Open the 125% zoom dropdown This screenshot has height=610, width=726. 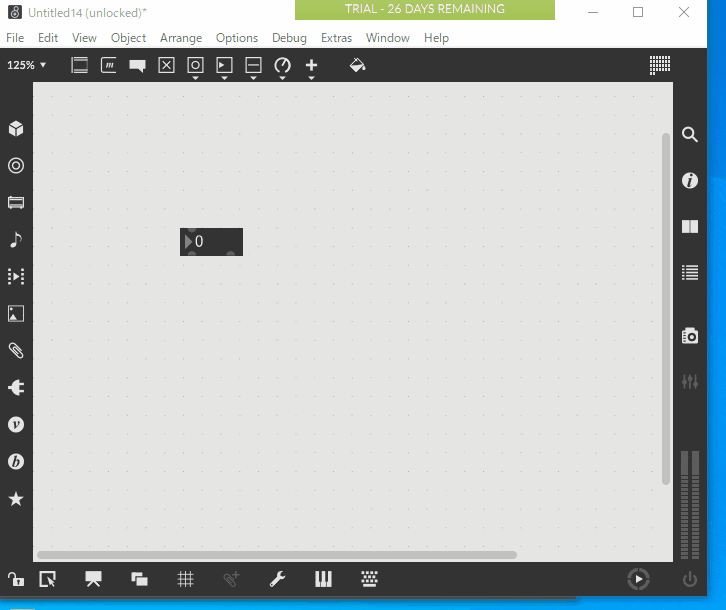pyautogui.click(x=26, y=65)
